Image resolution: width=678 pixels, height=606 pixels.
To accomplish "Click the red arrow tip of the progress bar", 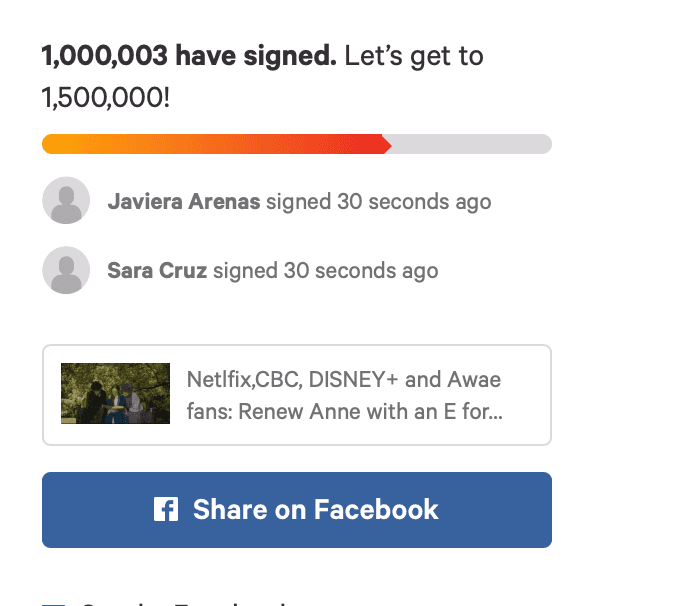I will [x=386, y=145].
